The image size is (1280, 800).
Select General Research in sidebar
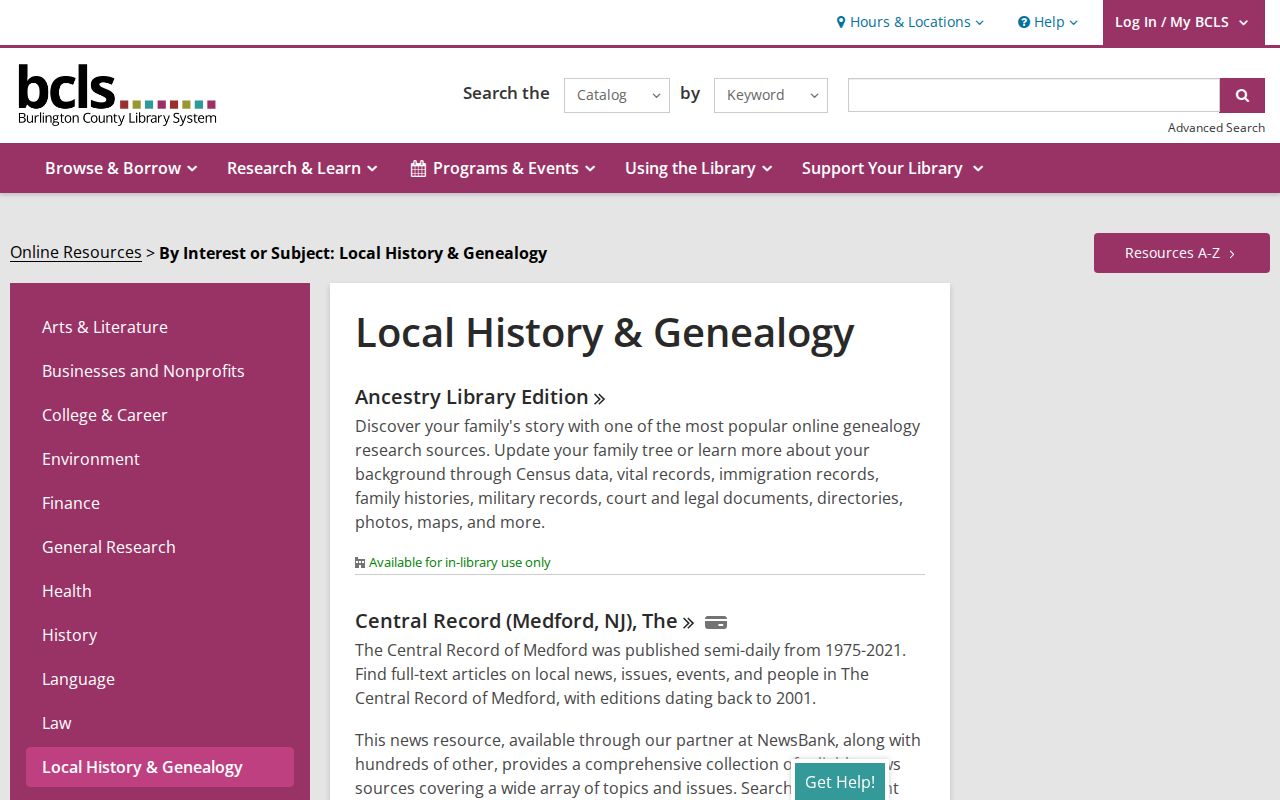109,547
